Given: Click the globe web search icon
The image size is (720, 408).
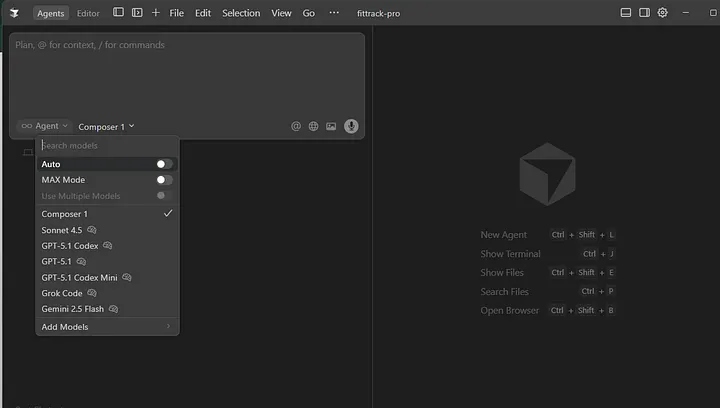Looking at the screenshot, I should (x=313, y=127).
